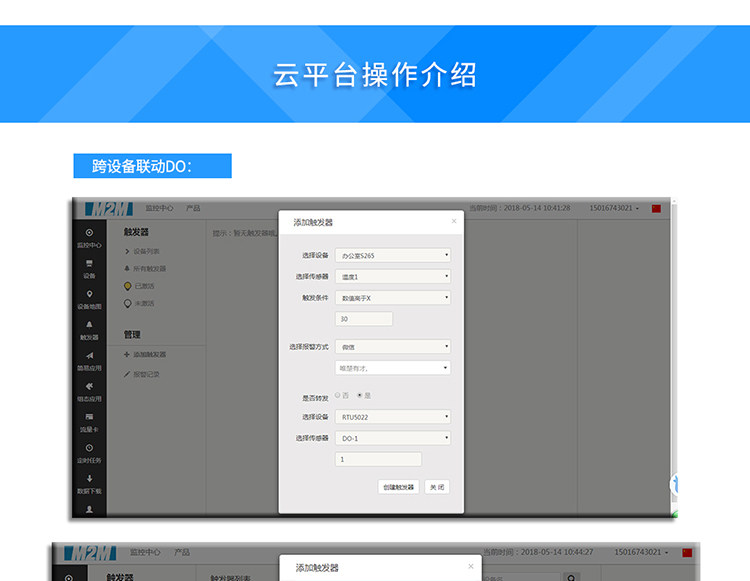
Task: Click the output value field containing 1
Action: [378, 459]
